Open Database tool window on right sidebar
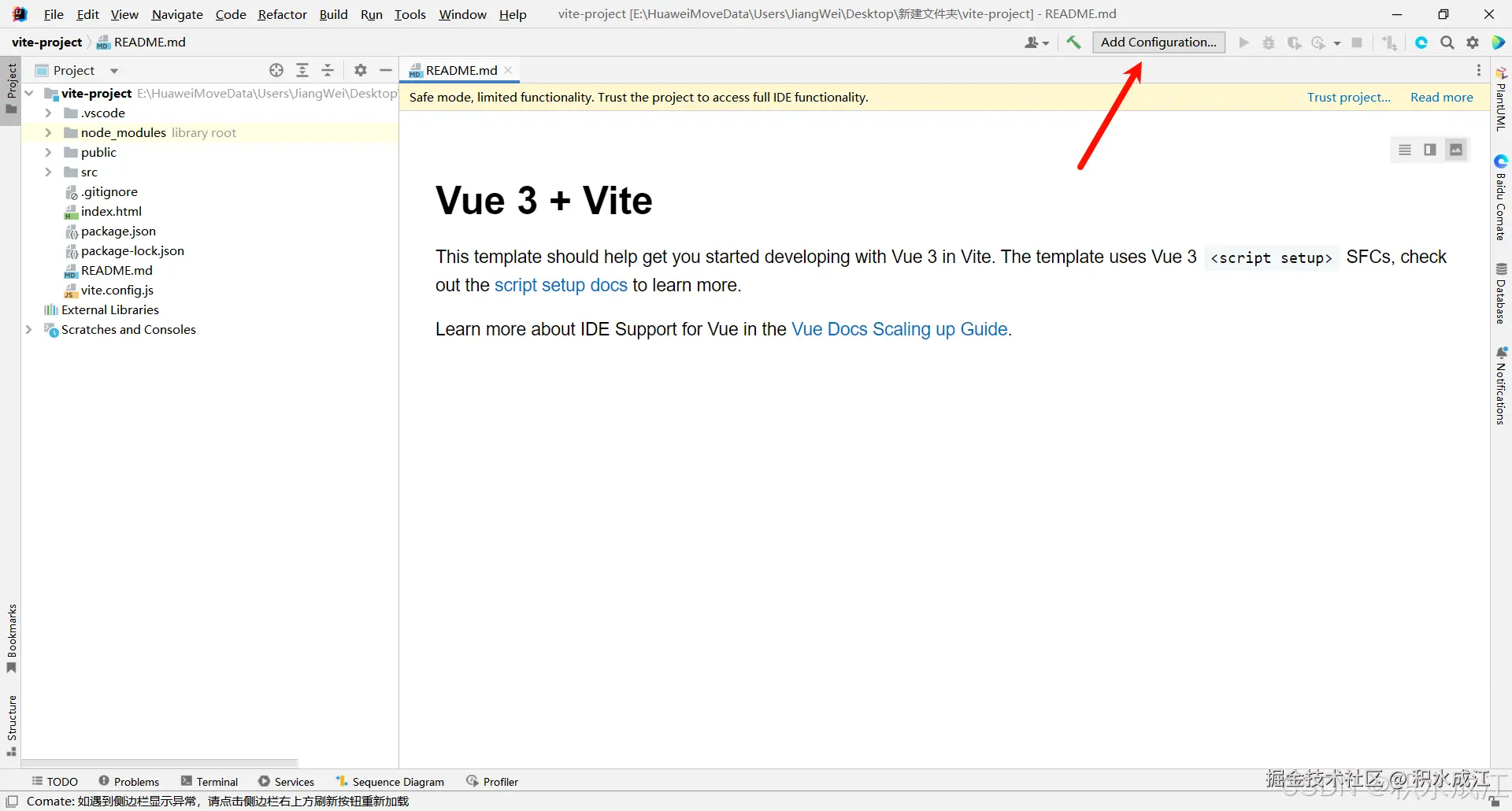Viewport: 1512px width, 811px height. pos(1501,293)
